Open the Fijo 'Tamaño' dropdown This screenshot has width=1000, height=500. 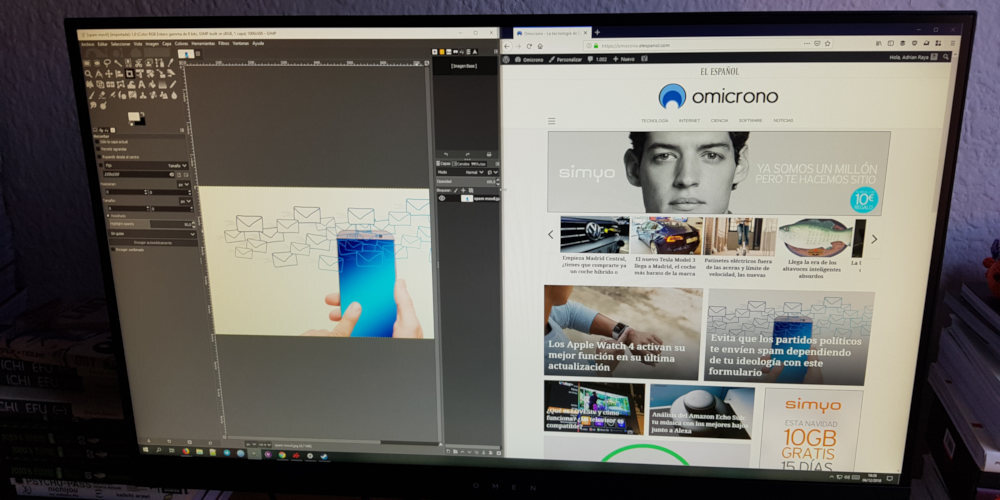(x=177, y=166)
